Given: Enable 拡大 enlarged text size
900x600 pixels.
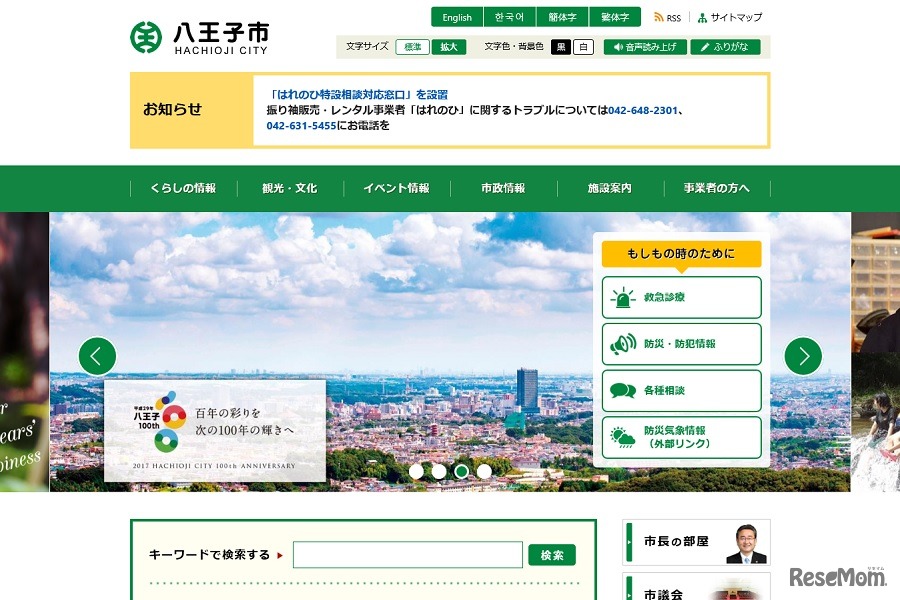Looking at the screenshot, I should click(449, 46).
